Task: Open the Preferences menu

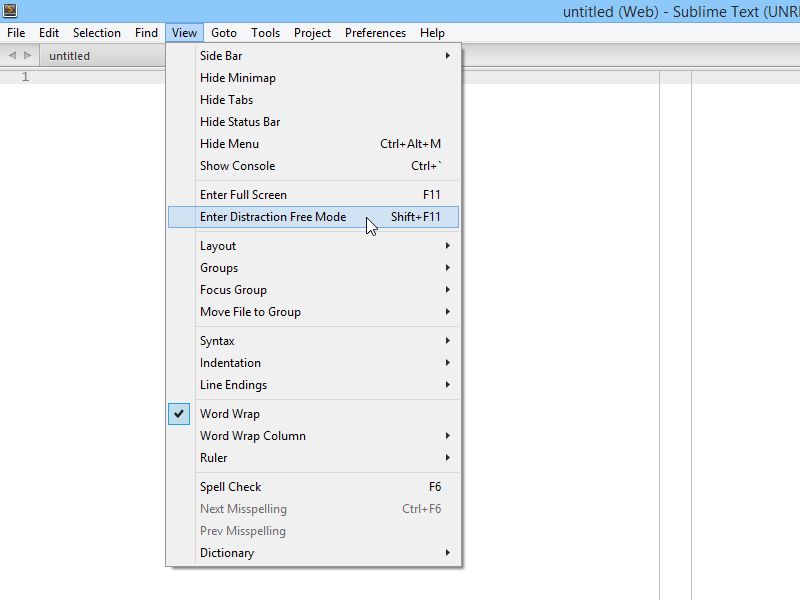Action: pos(376,33)
